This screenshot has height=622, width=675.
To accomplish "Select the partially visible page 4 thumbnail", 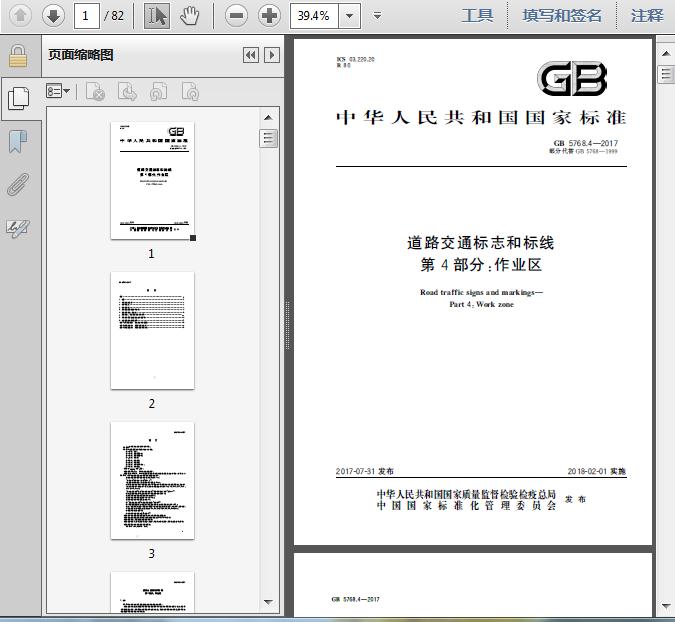I will (x=152, y=592).
